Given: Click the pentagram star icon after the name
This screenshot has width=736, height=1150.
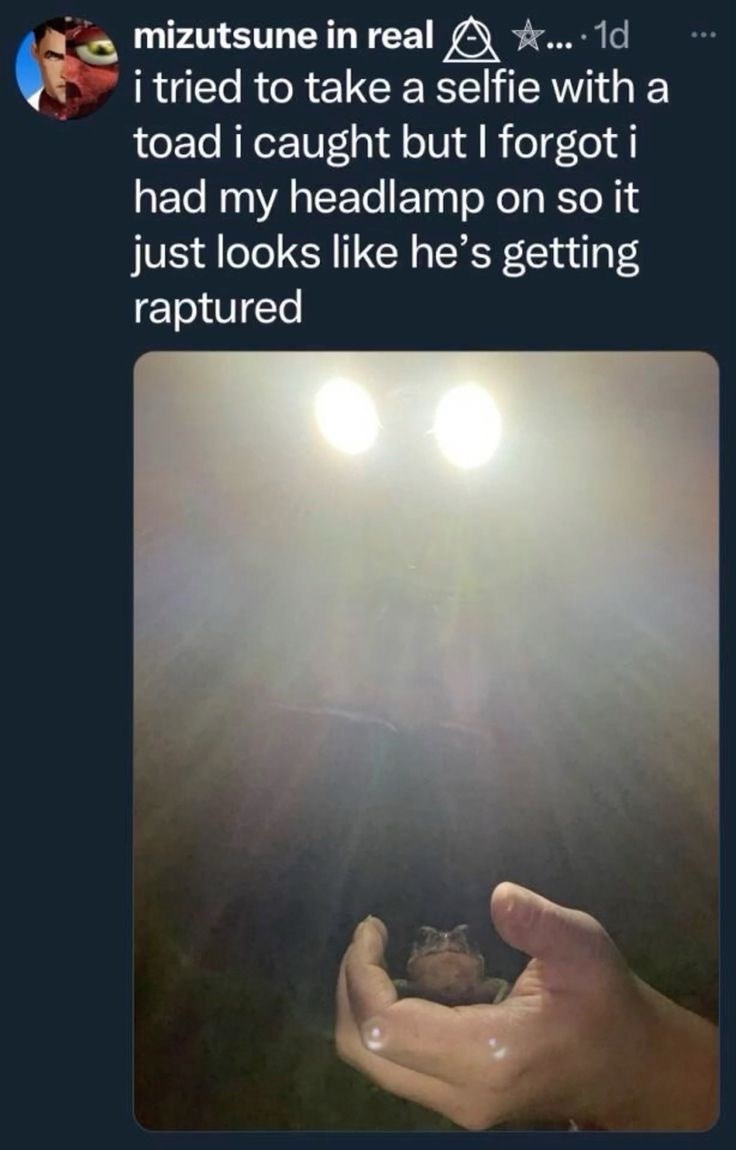Looking at the screenshot, I should click(x=525, y=37).
